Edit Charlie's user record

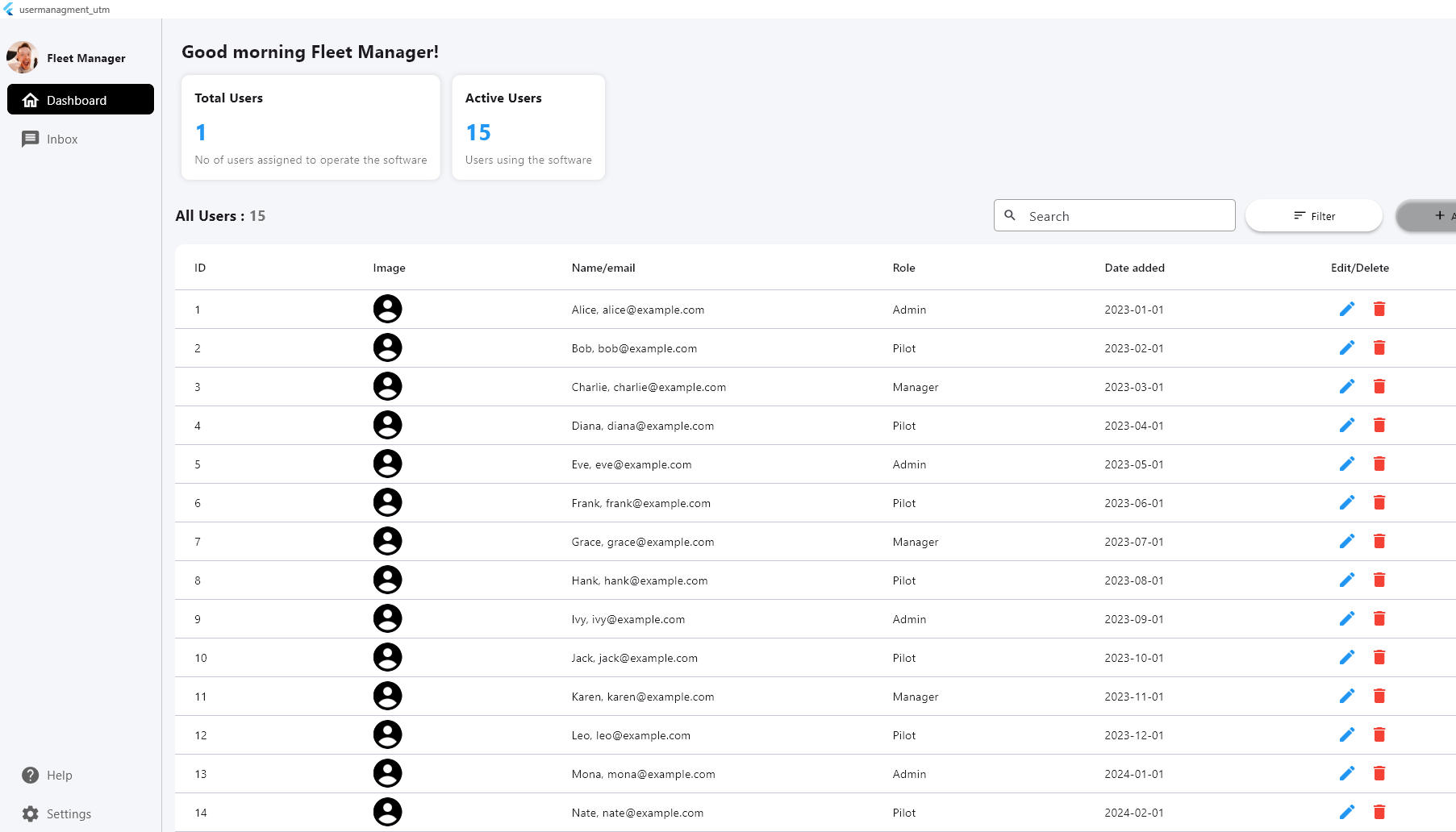click(x=1346, y=386)
